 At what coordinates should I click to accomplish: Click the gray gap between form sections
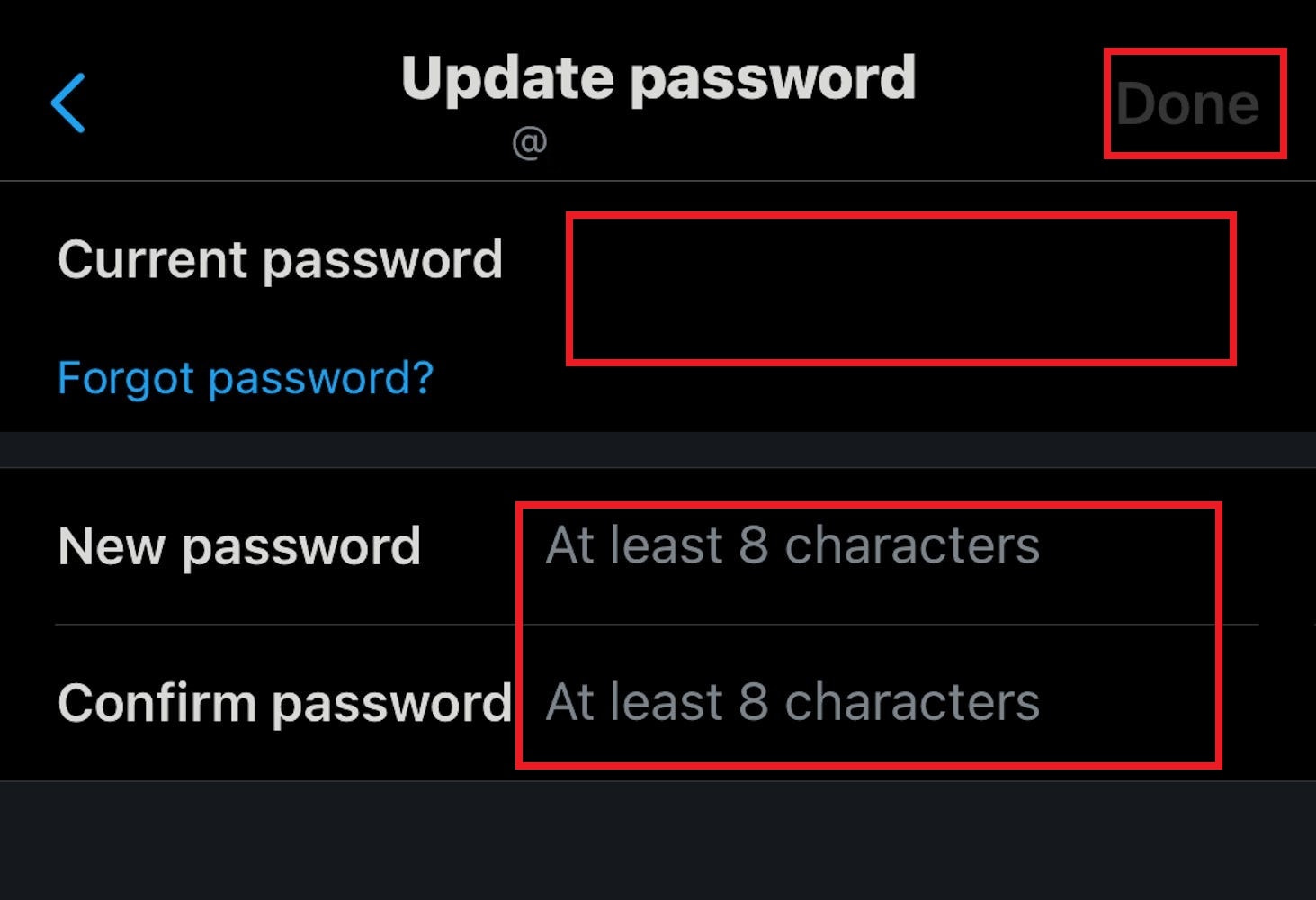658,449
